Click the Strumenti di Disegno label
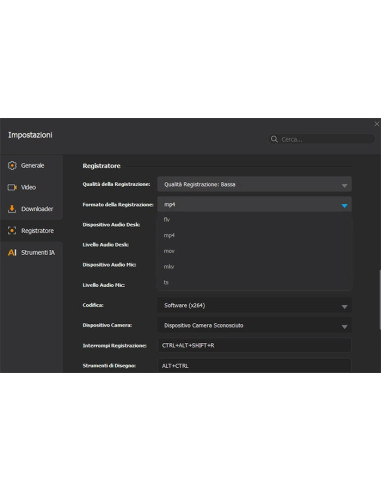This screenshot has height=492, width=381. coord(109,366)
